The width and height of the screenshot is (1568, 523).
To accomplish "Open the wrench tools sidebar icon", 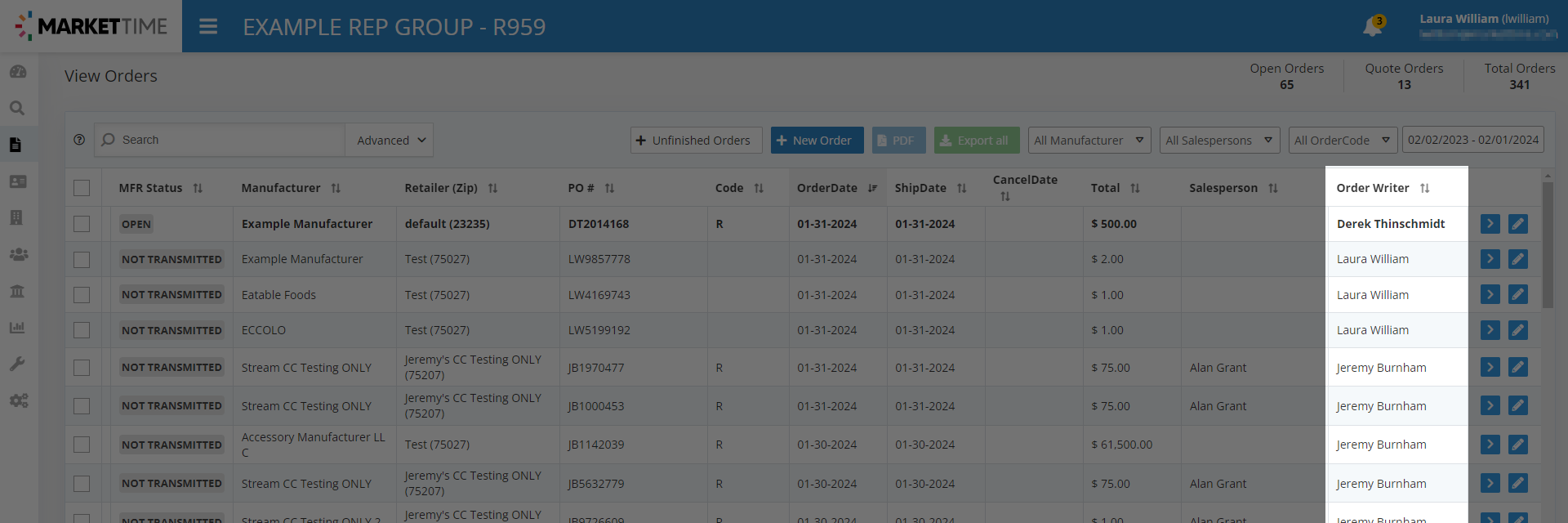I will tap(17, 364).
